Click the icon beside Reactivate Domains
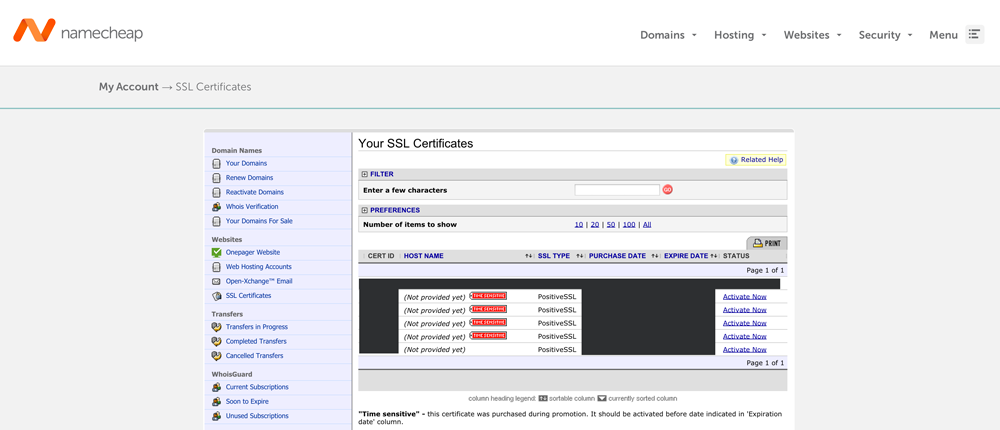The width and height of the screenshot is (1000, 430). click(216, 192)
